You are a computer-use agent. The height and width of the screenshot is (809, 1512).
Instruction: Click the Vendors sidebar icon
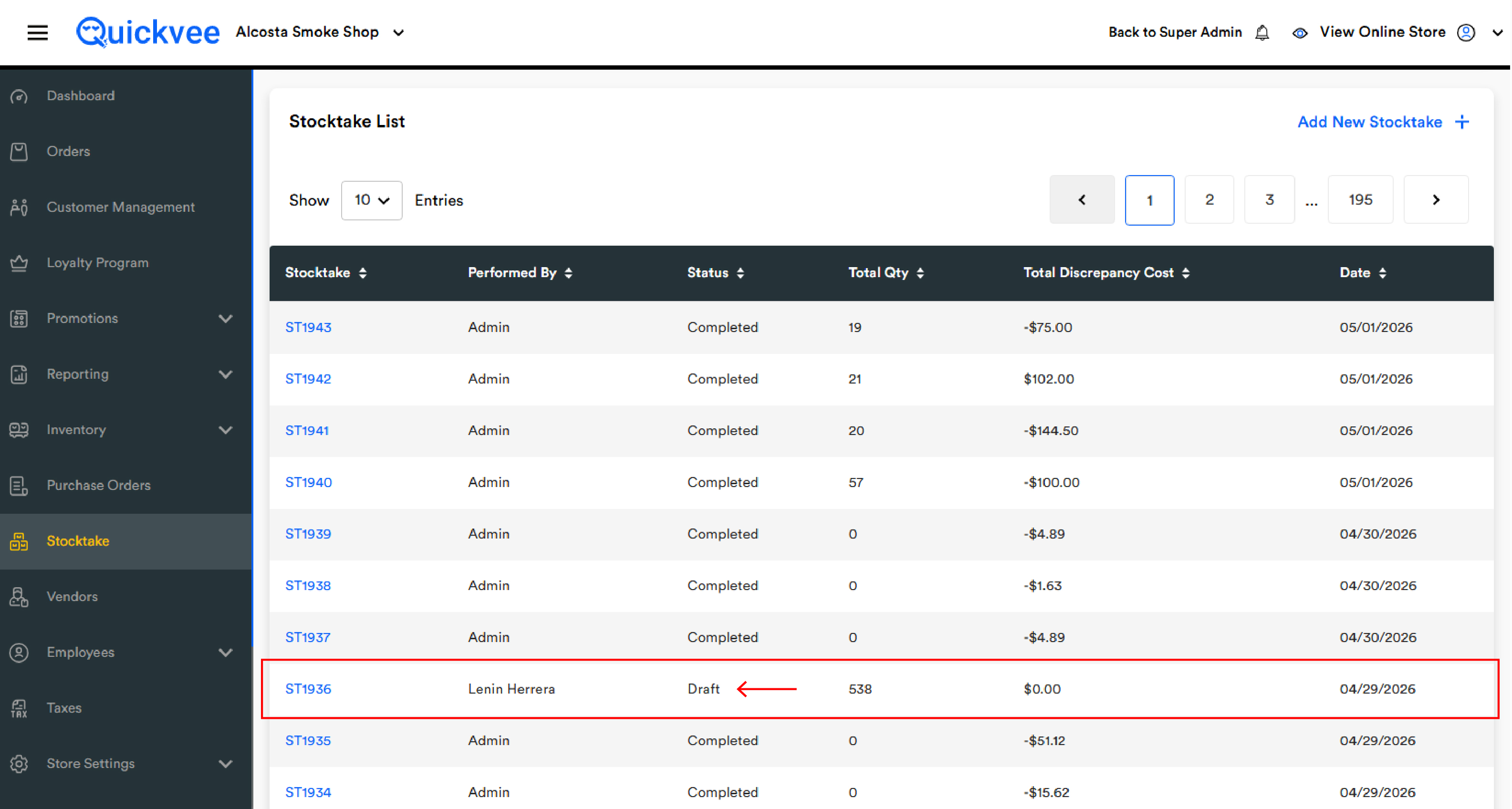pos(19,597)
